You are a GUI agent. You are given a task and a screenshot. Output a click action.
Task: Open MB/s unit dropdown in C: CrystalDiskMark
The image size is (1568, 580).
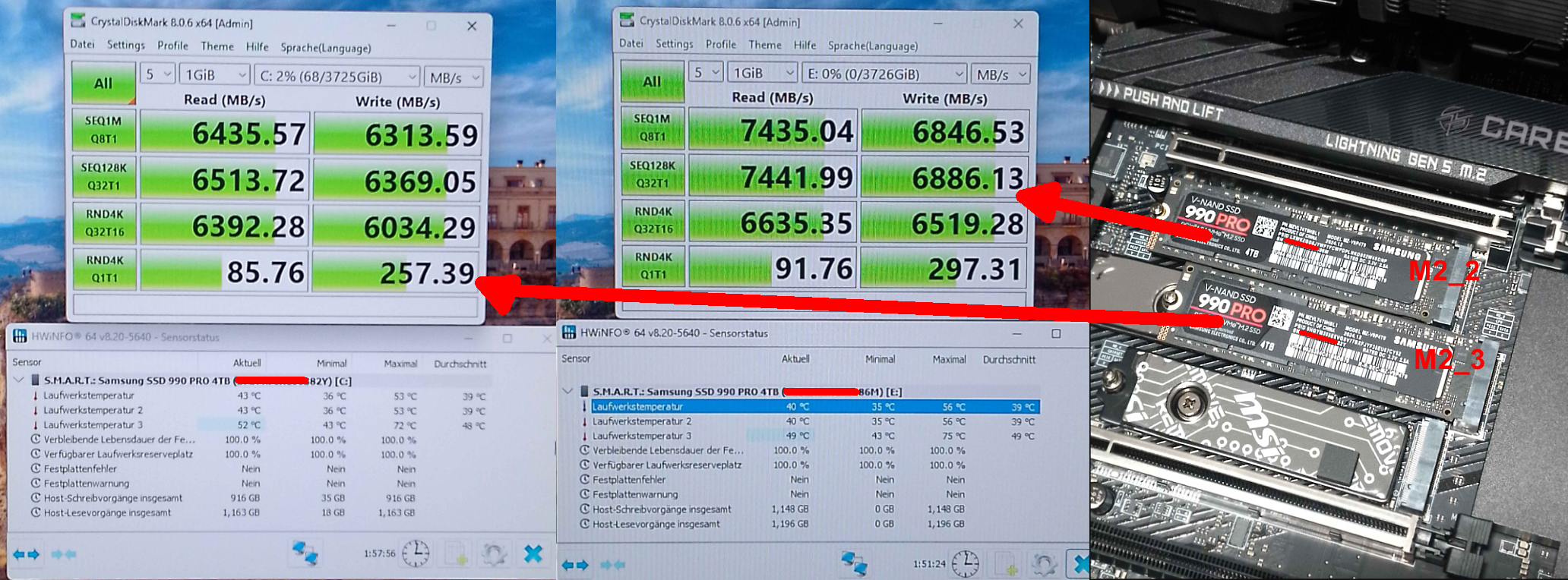click(454, 77)
